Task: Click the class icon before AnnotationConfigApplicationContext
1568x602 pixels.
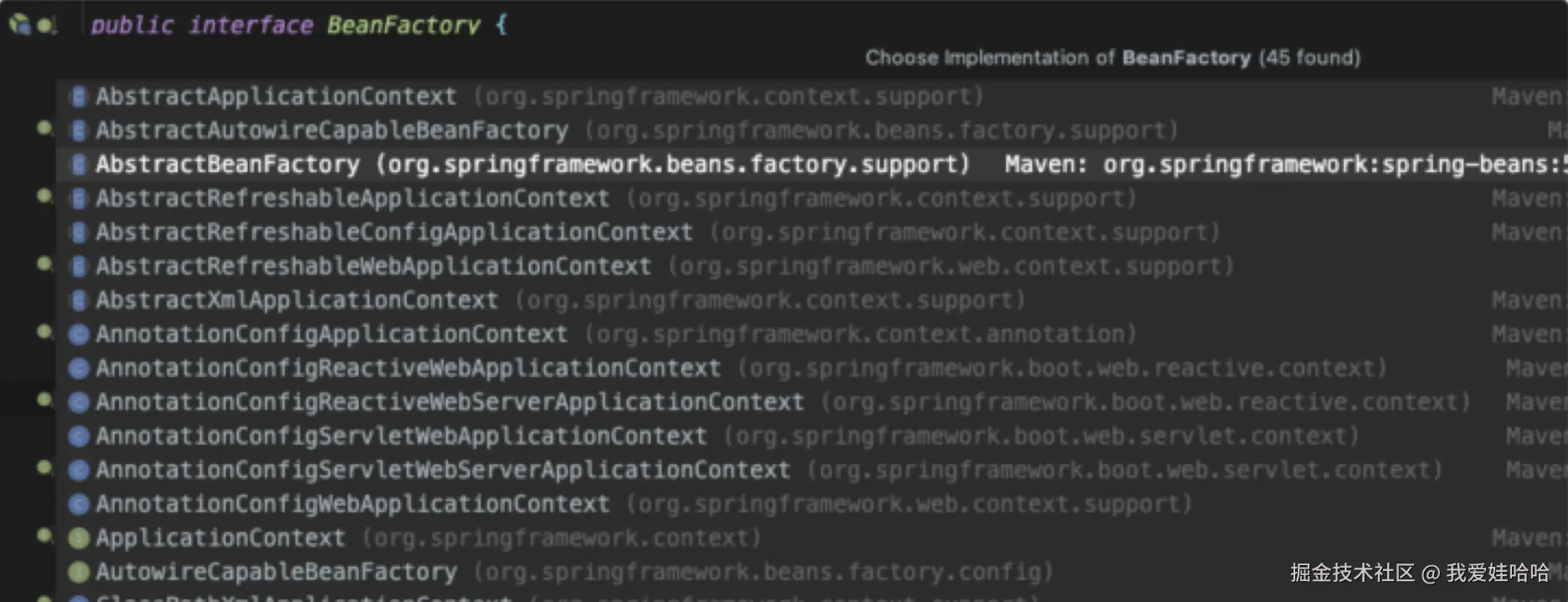Action: tap(79, 334)
